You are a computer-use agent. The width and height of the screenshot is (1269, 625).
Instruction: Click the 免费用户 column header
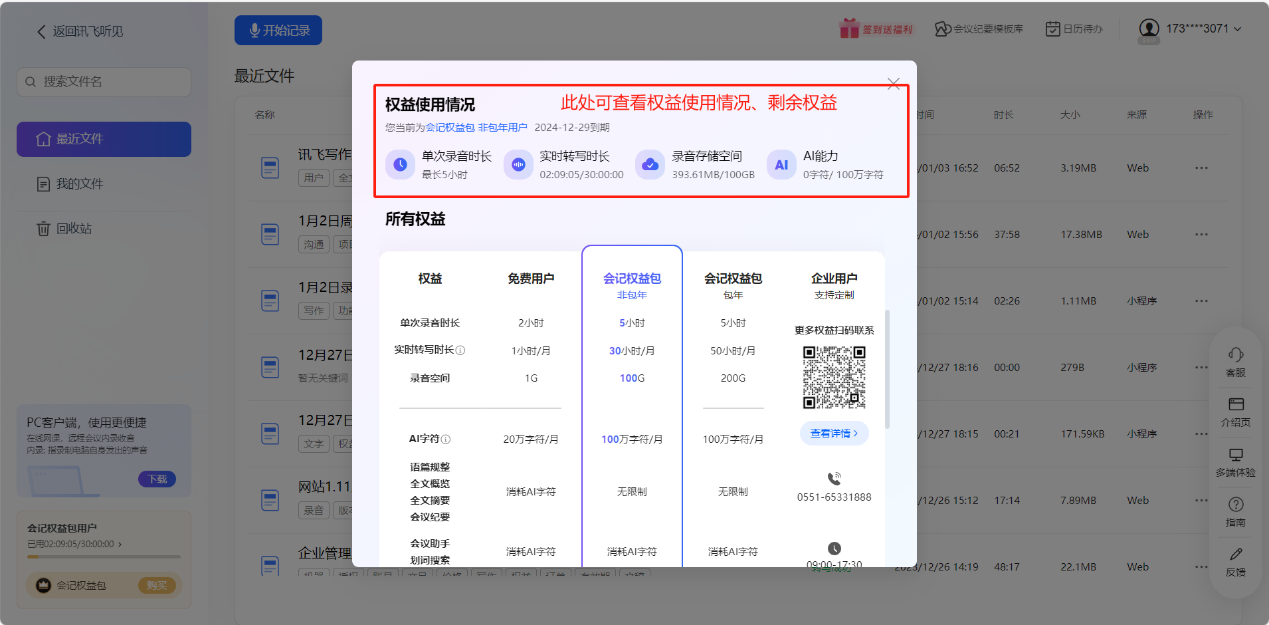tap(530, 279)
